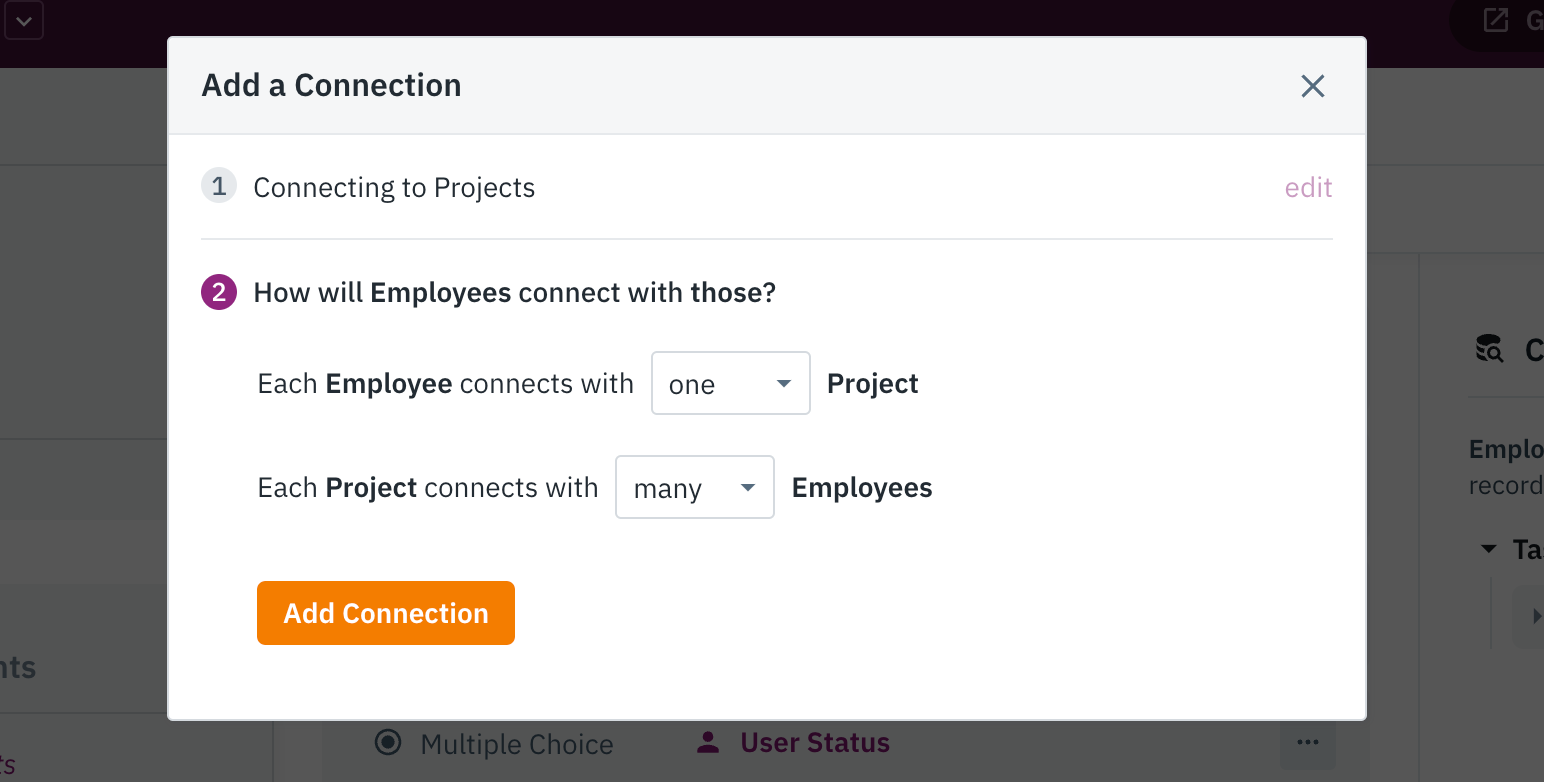This screenshot has width=1544, height=782.
Task: Click the database search icon in right panel
Action: point(1489,349)
